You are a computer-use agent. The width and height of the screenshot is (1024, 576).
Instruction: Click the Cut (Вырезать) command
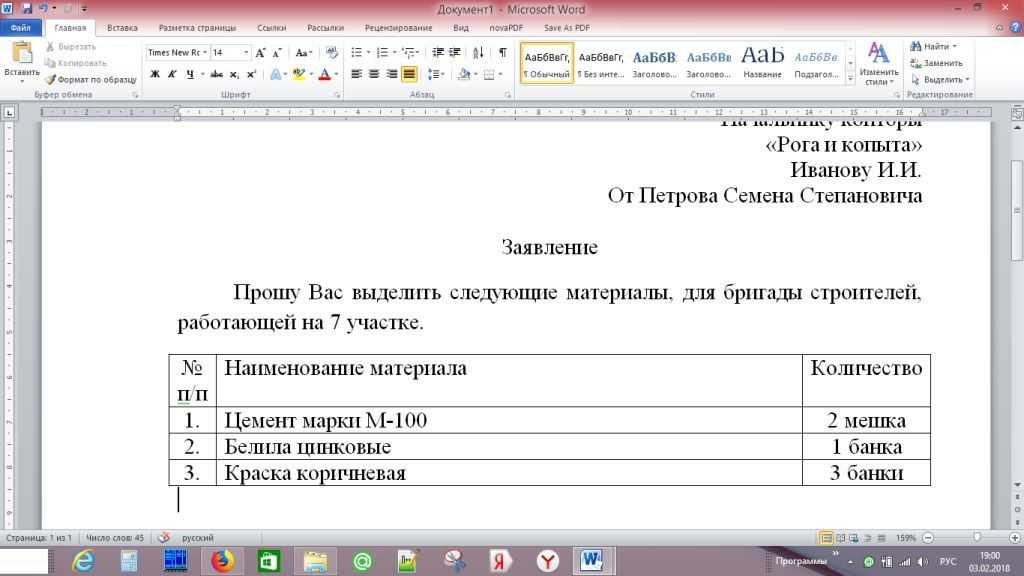pyautogui.click(x=71, y=47)
